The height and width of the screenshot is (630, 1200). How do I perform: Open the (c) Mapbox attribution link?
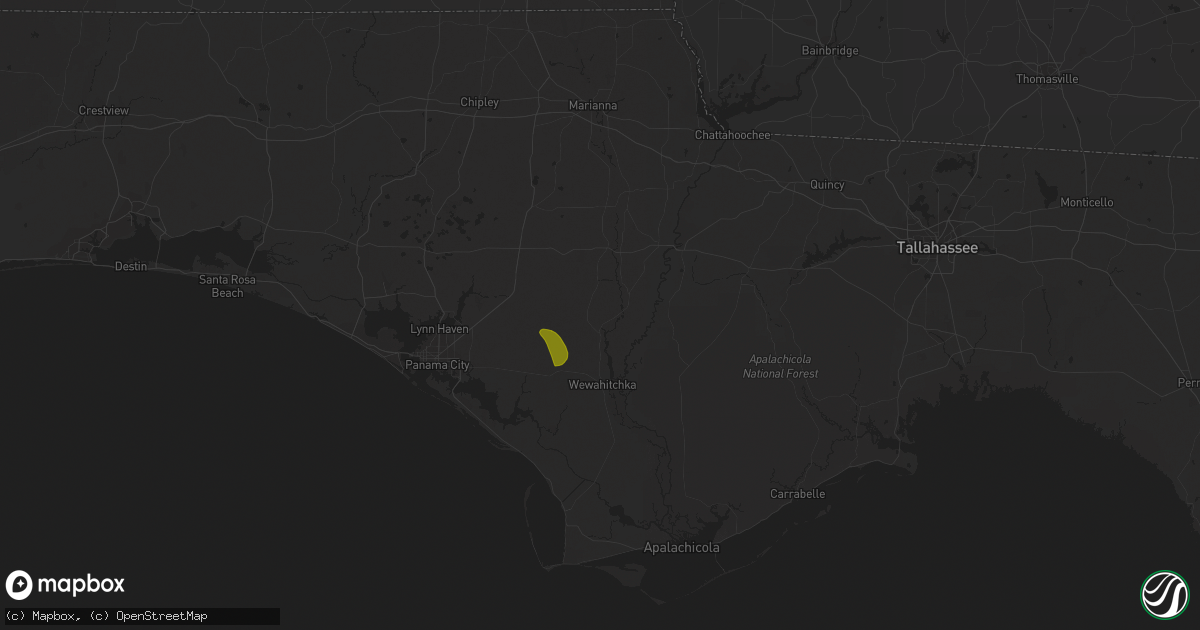pyautogui.click(x=40, y=616)
